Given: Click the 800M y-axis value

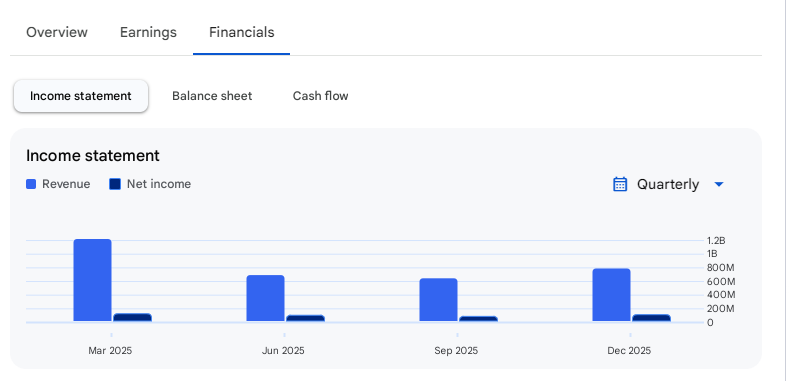Looking at the screenshot, I should (x=721, y=267).
